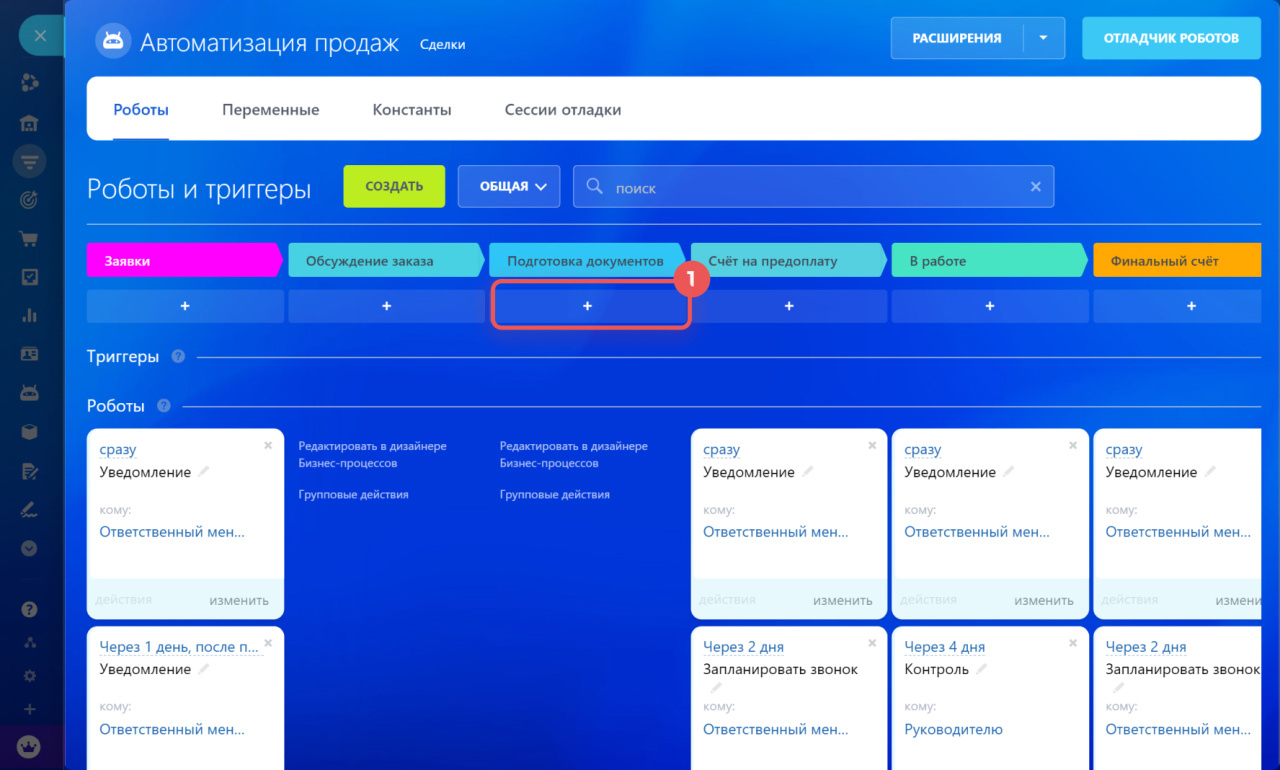
Task: Click the bar chart analytics sidebar icon
Action: [x=29, y=316]
